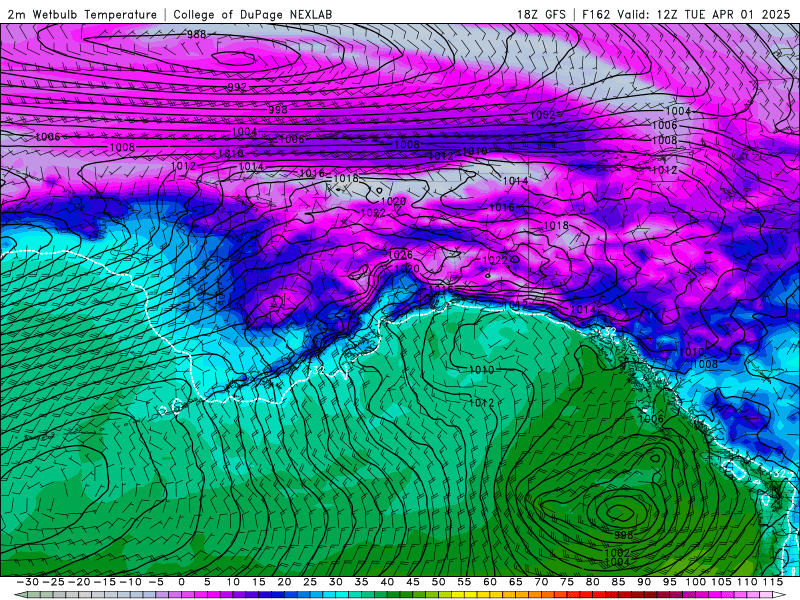Viewport: 800px width, 600px height.
Task: Click the 45 value on the color scale
Action: click(413, 582)
